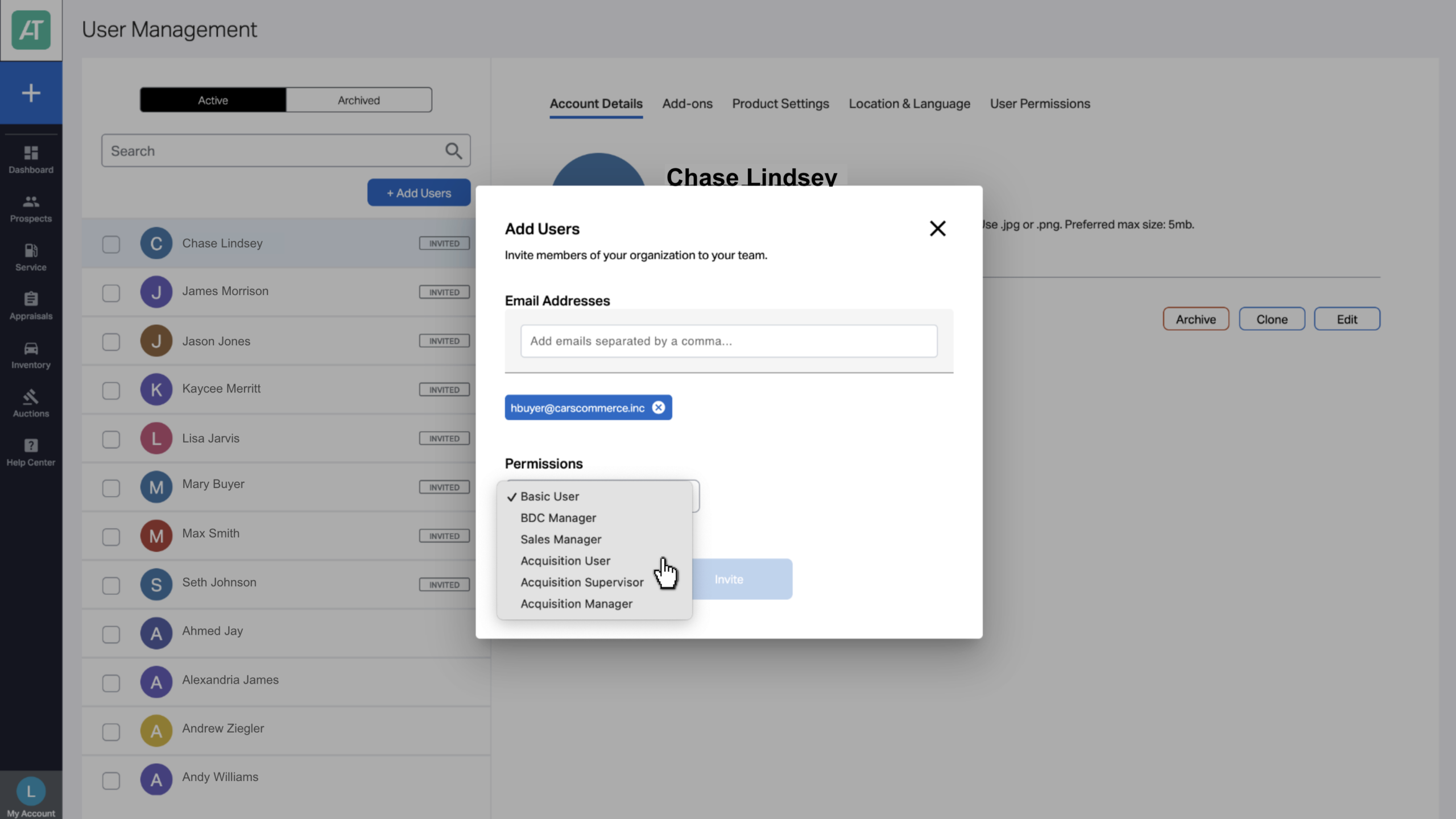Screen dimensions: 1456x819
Task: Select the Andy Williams checkbox
Action: [x=111, y=780]
